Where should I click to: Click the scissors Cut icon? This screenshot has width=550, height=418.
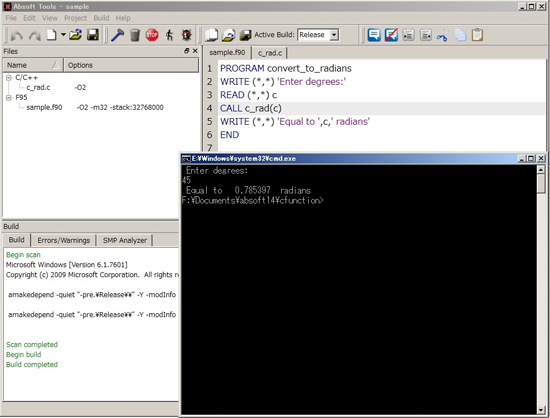[442, 35]
